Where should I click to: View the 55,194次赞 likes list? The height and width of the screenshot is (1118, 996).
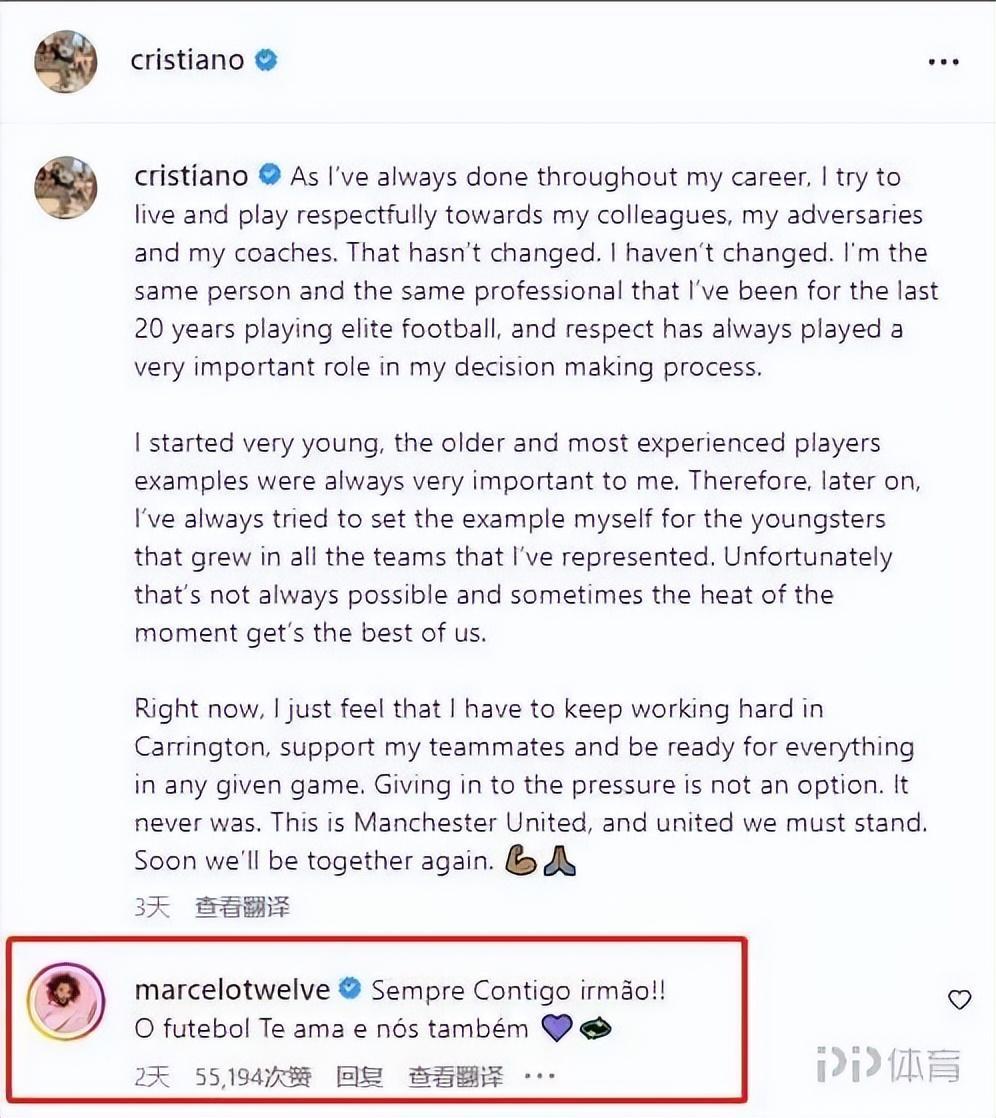click(x=253, y=1077)
